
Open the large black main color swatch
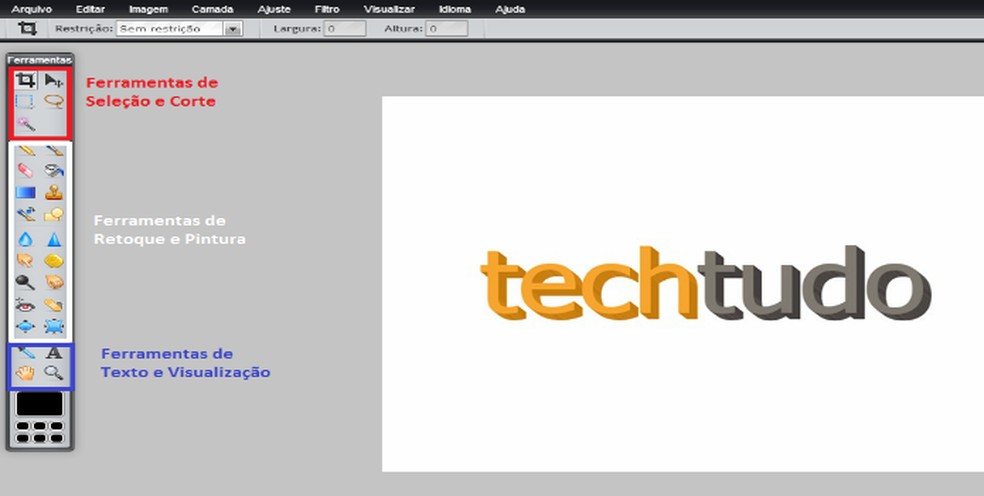[40, 404]
